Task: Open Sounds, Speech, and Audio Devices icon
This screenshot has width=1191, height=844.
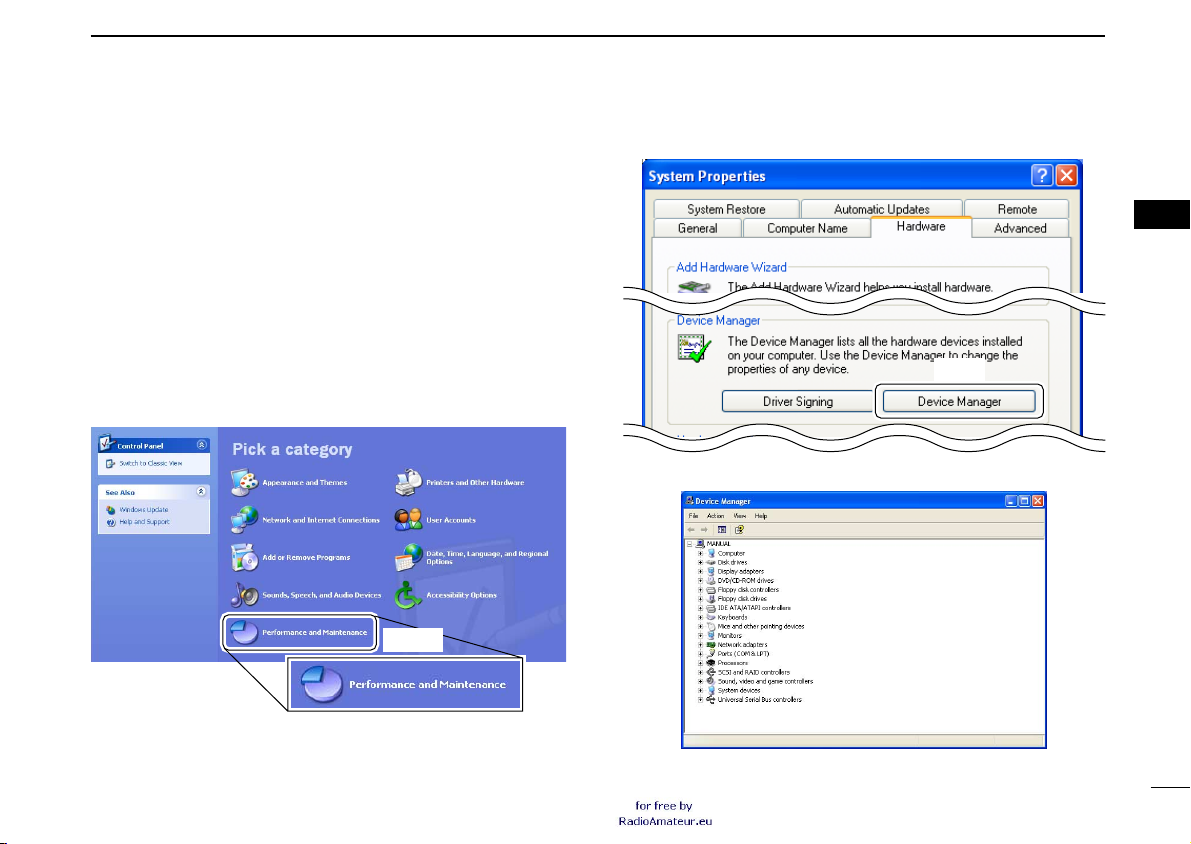Action: [x=245, y=595]
